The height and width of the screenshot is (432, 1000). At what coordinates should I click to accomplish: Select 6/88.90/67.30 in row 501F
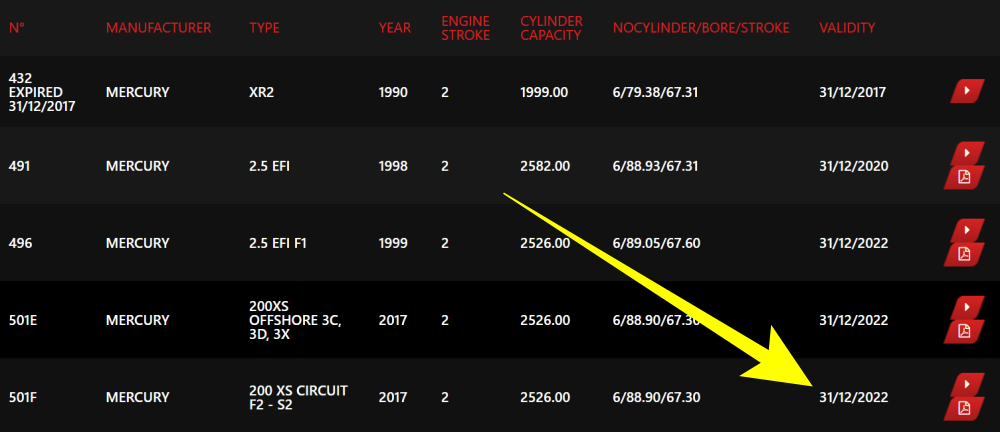coord(656,398)
